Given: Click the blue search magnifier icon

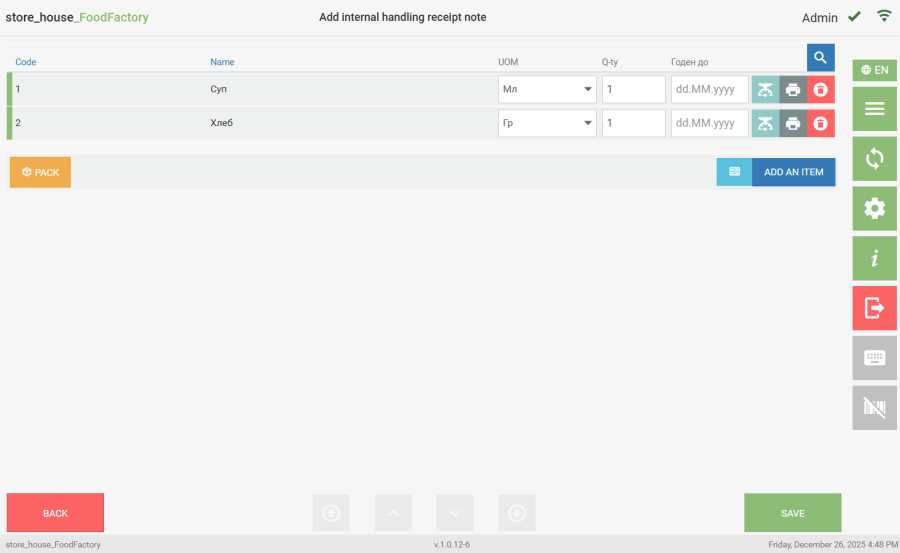Looking at the screenshot, I should (820, 58).
